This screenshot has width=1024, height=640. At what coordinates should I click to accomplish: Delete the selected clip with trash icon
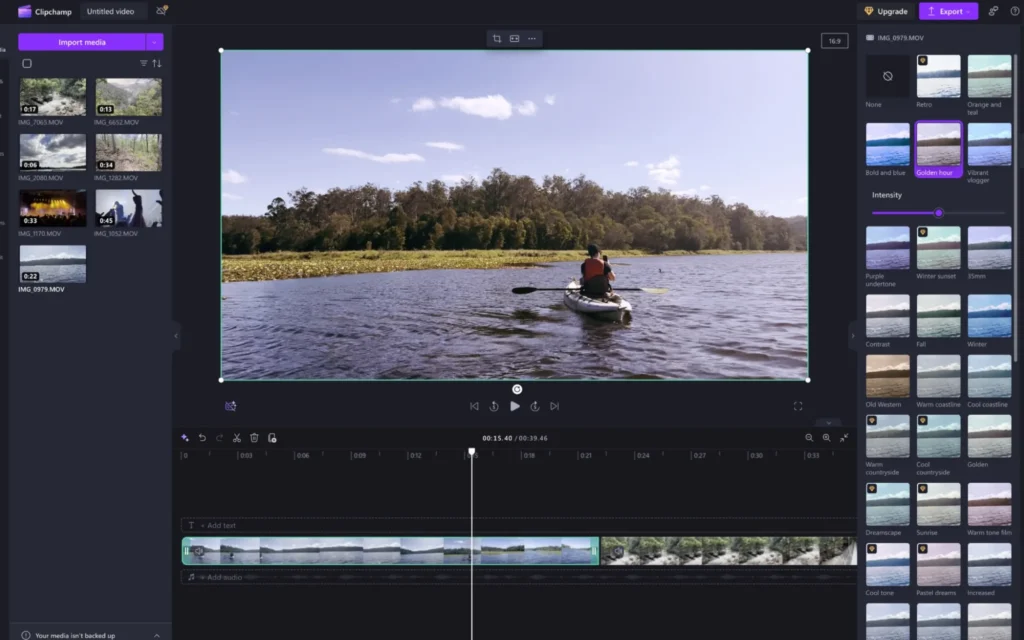coord(254,438)
